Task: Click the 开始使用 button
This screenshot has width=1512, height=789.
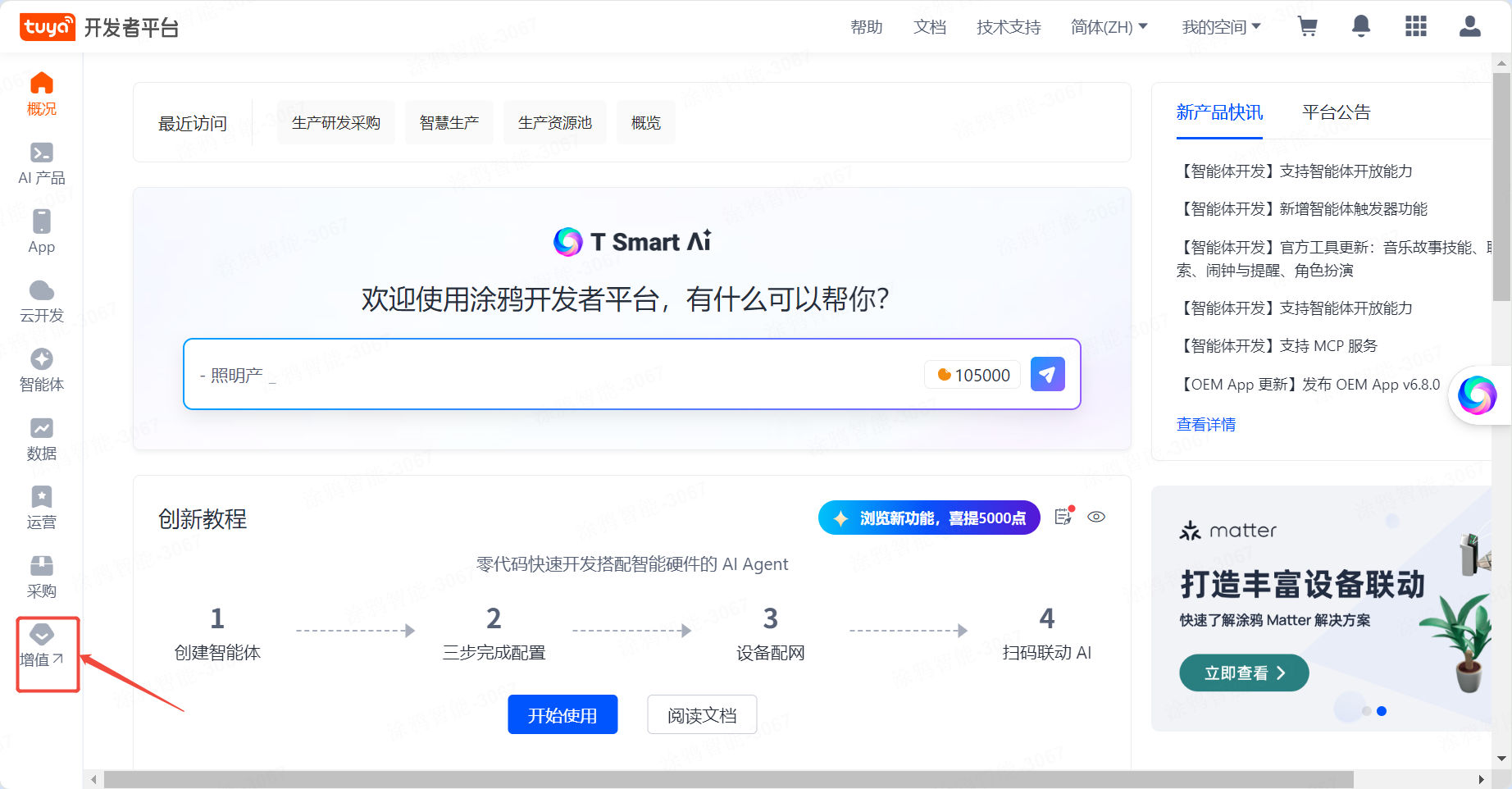Action: (562, 714)
